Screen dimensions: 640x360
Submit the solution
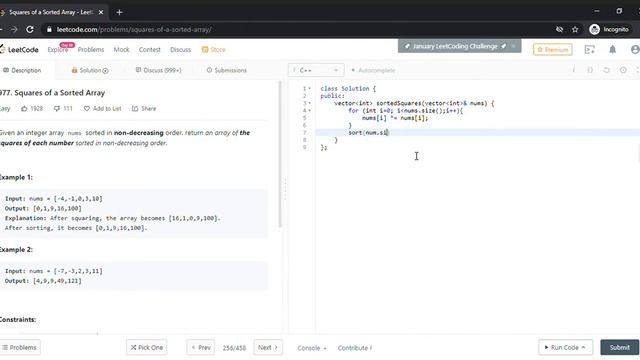tap(620, 347)
